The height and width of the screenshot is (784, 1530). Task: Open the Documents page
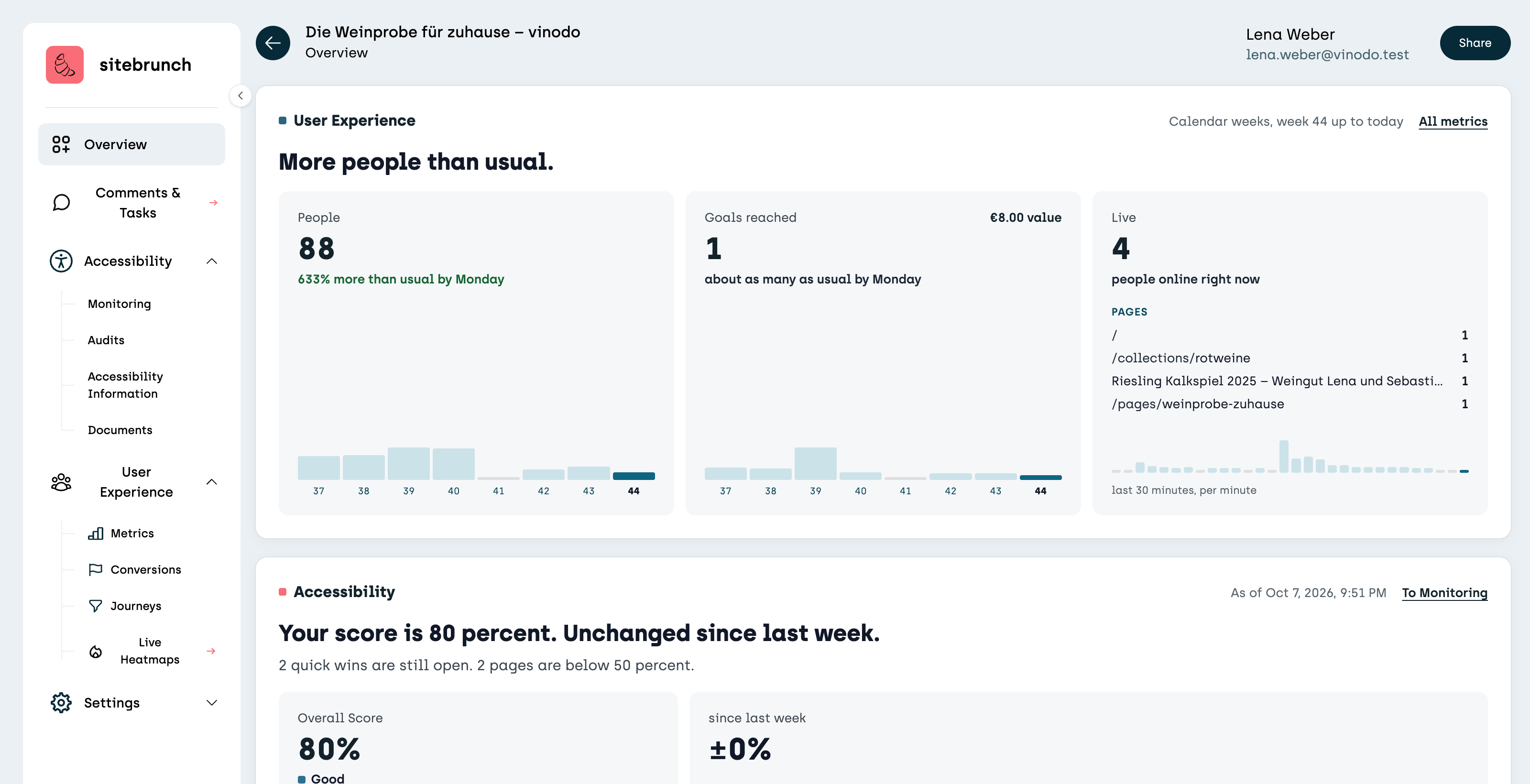120,430
